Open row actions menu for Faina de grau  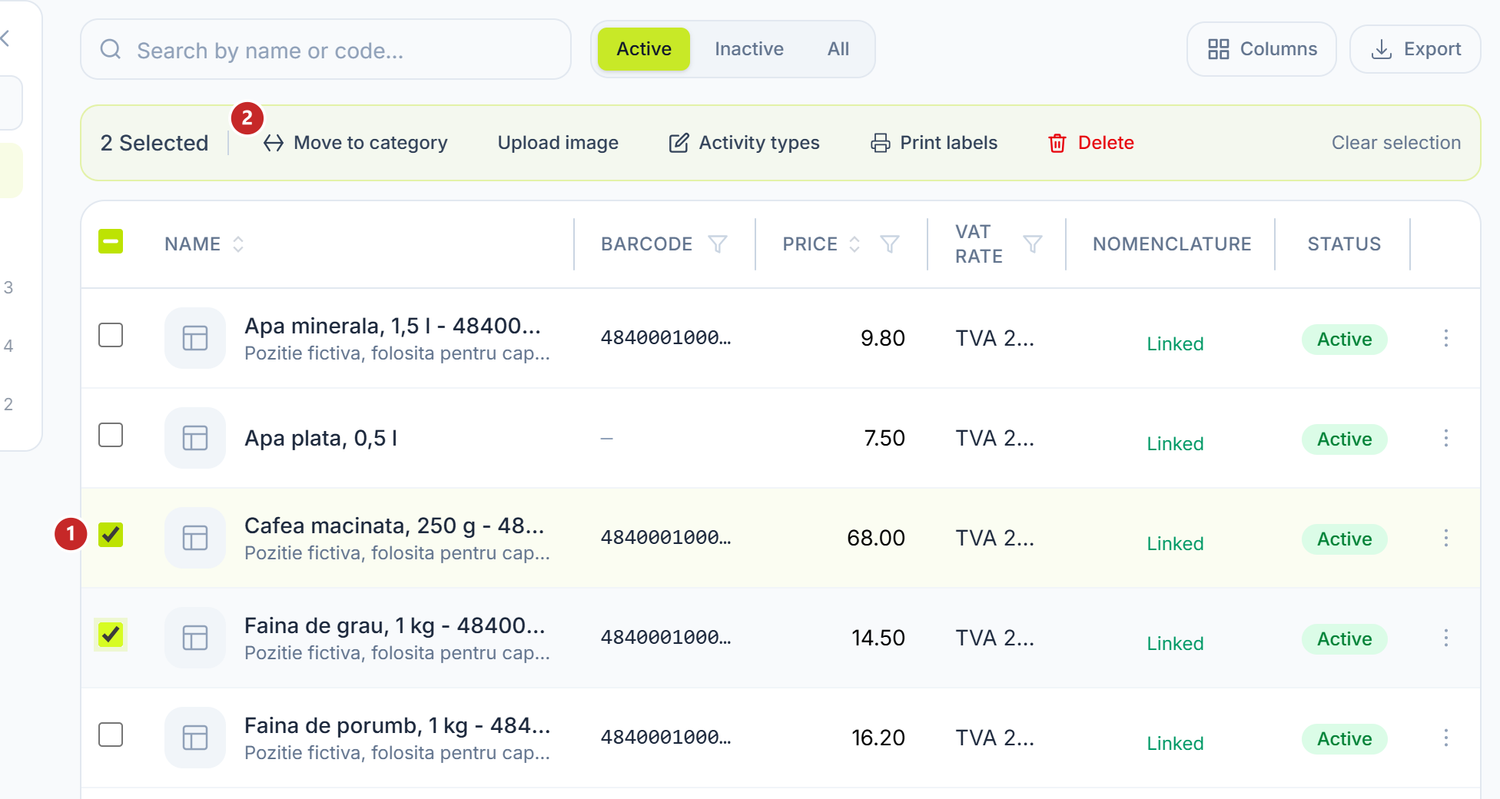pyautogui.click(x=1446, y=638)
